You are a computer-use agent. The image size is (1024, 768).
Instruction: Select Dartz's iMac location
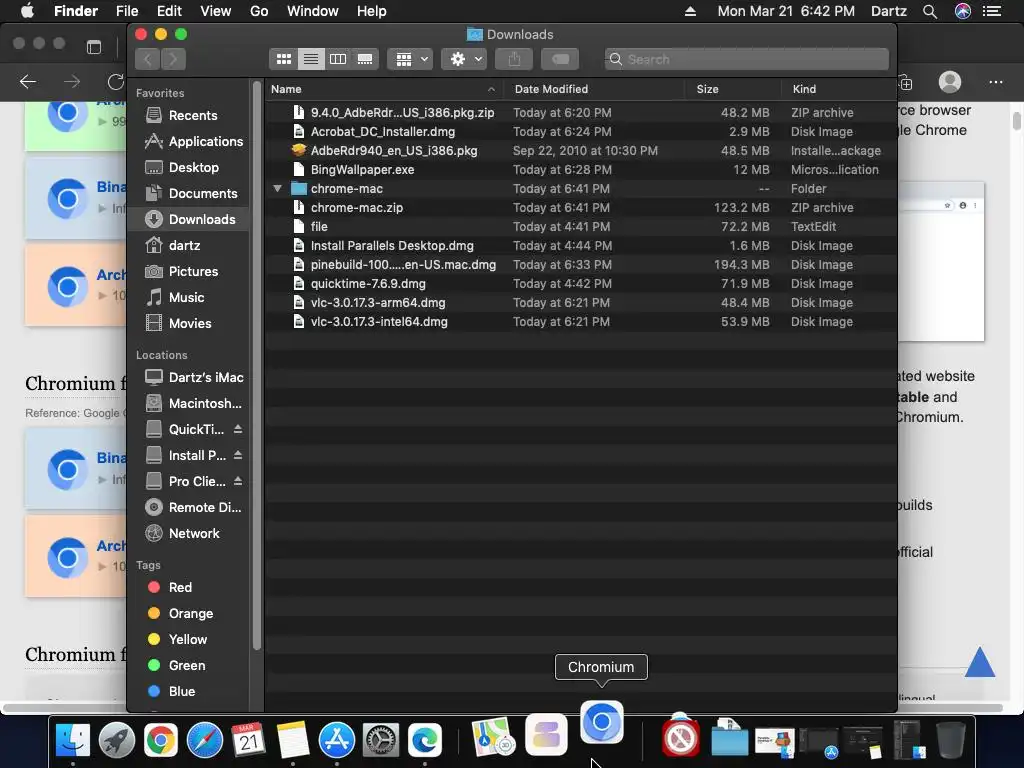point(189,377)
